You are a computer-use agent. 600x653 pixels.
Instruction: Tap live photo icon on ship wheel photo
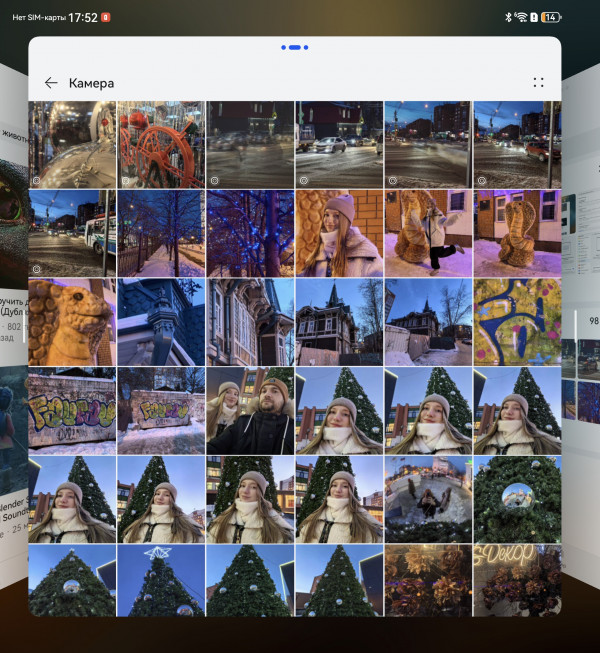[x=125, y=181]
